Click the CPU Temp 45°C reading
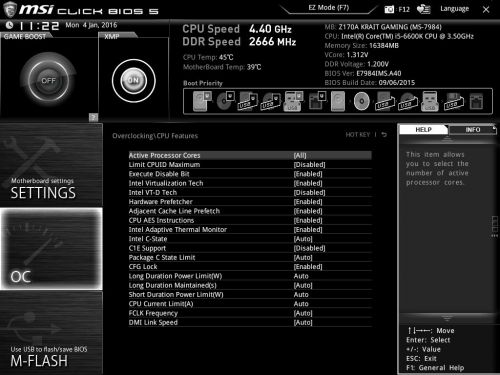Viewport: 500px width, 375px height. (208, 57)
